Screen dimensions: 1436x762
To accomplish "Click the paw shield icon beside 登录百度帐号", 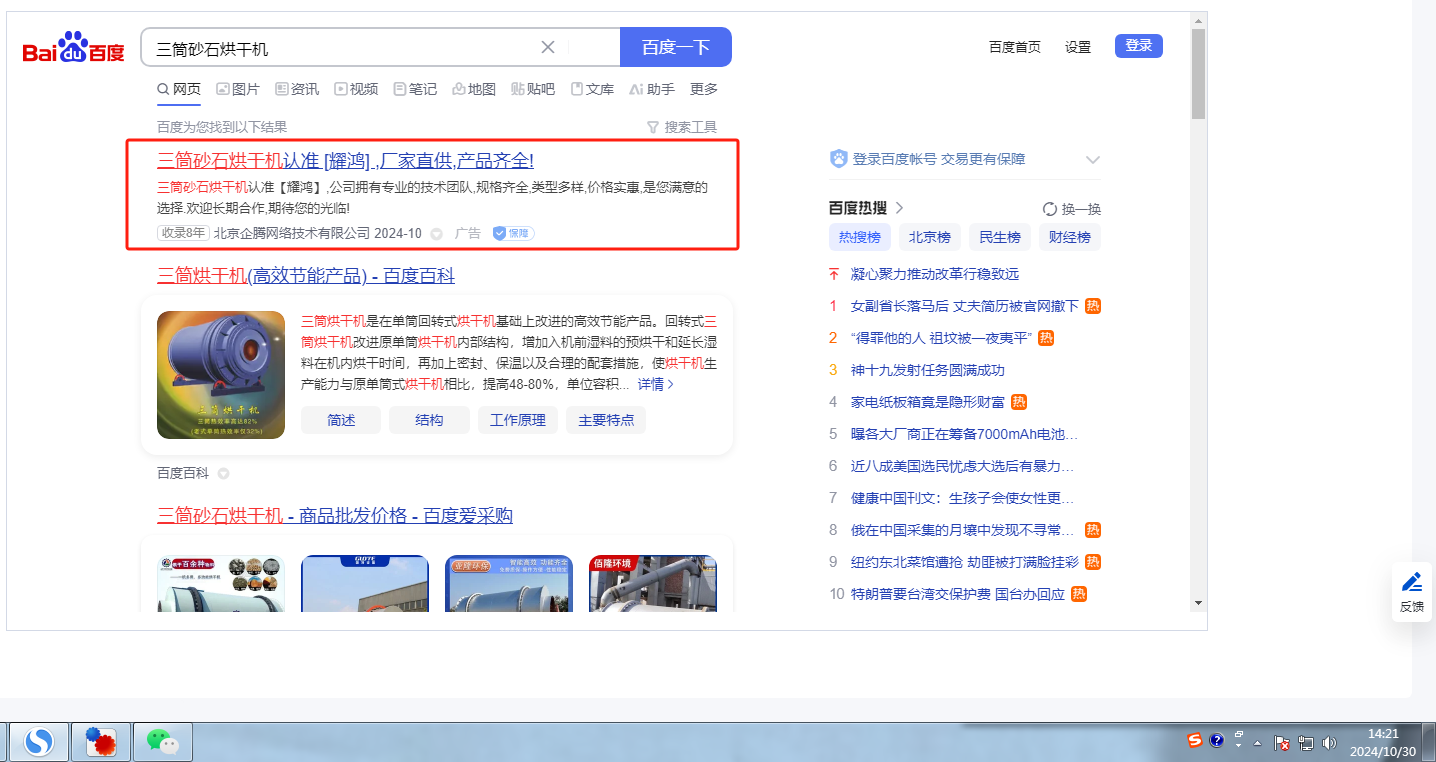I will point(838,159).
